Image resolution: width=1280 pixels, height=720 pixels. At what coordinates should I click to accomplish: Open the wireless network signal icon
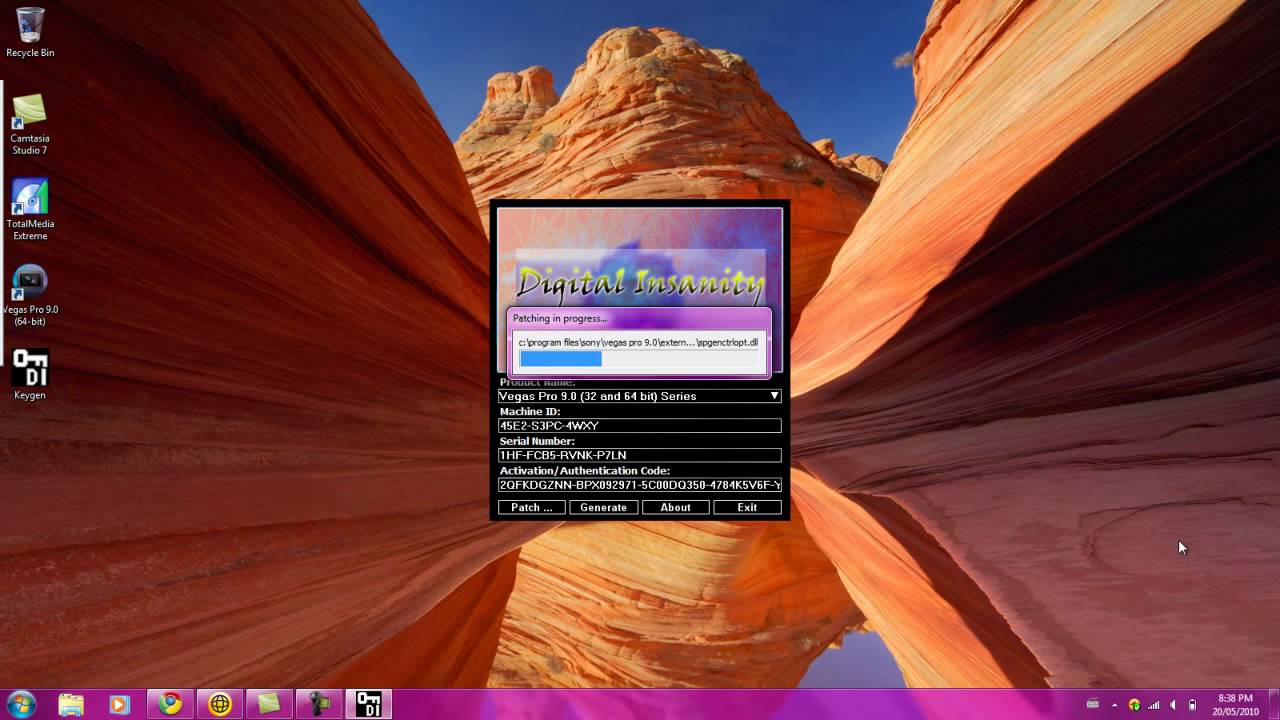click(x=1154, y=705)
